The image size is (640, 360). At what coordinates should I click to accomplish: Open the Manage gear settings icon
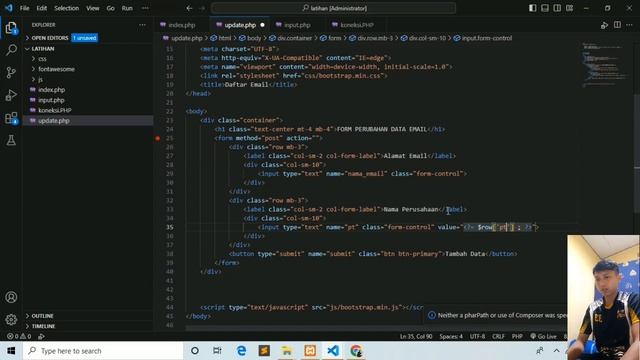coord(11,319)
